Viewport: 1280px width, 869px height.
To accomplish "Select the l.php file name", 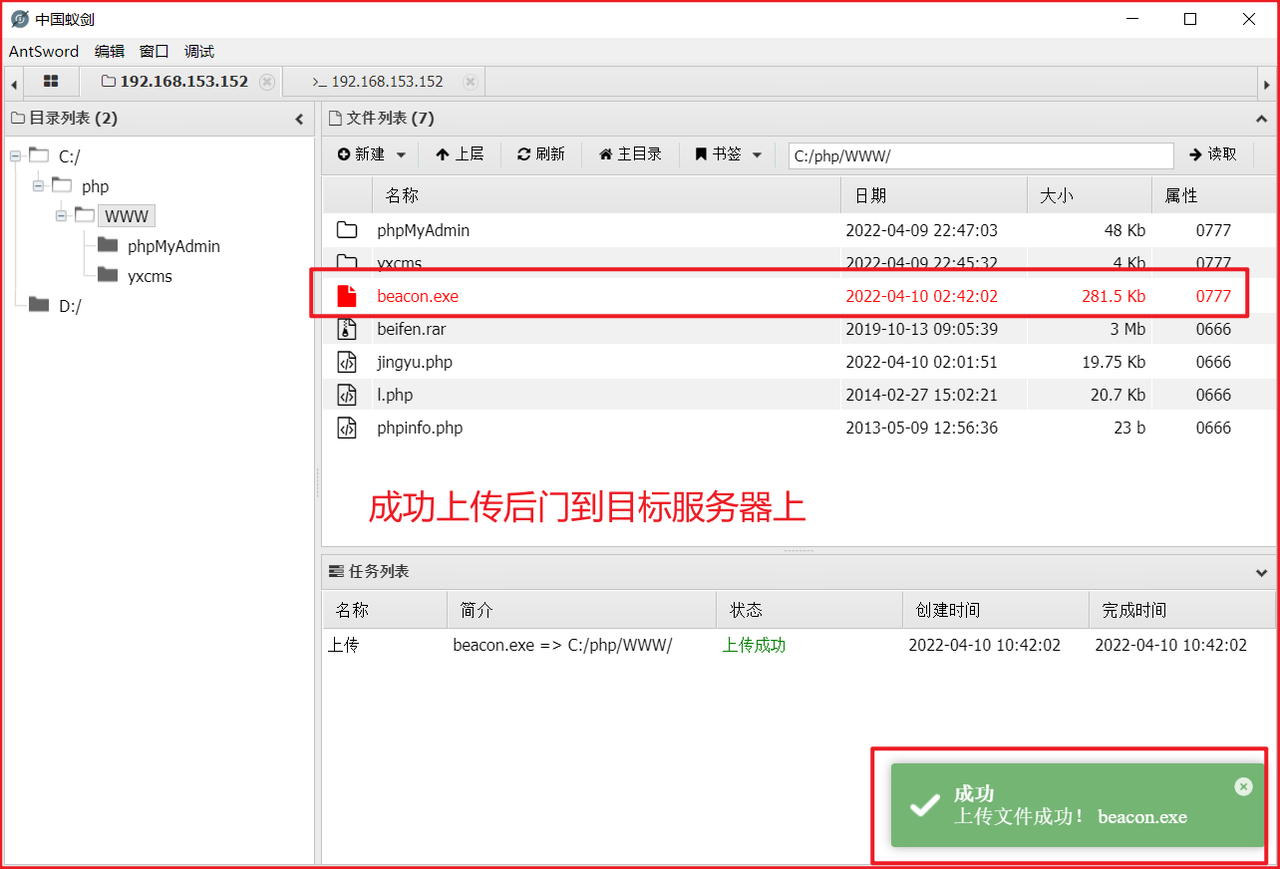I will coord(395,395).
